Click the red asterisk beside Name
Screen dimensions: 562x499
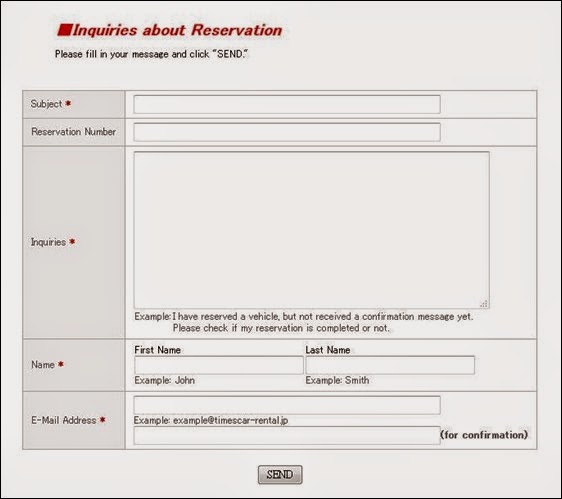(x=61, y=364)
